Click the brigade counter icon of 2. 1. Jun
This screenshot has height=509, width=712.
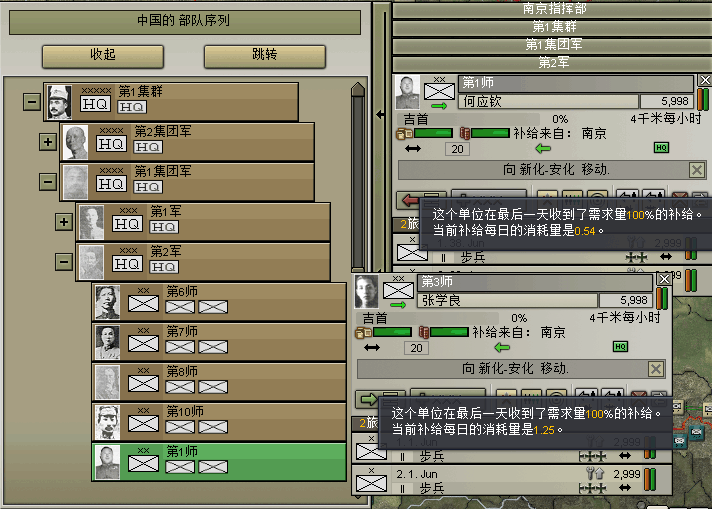click(371, 483)
